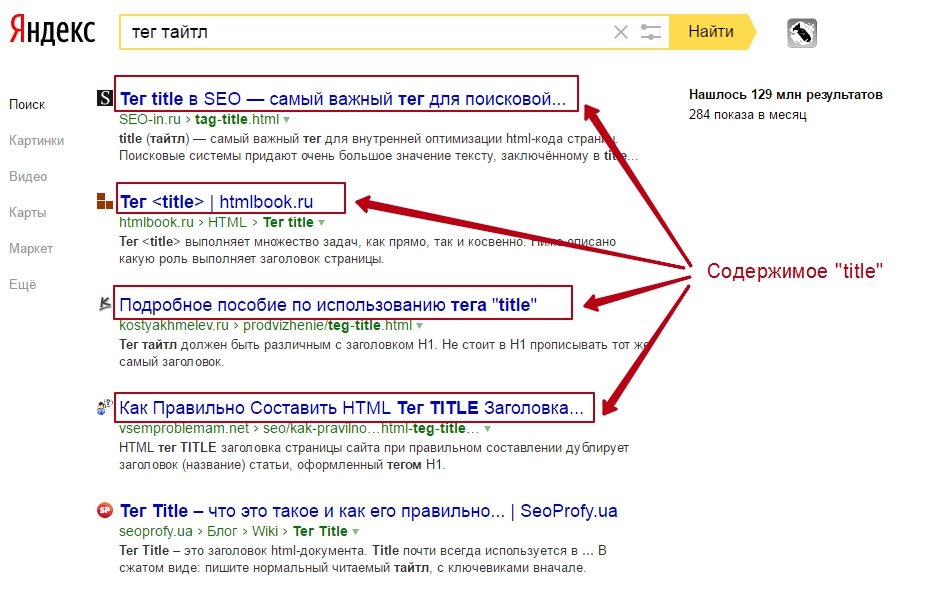
Task: Click kostyakhmelev.ru favicon icon
Action: pos(105,303)
